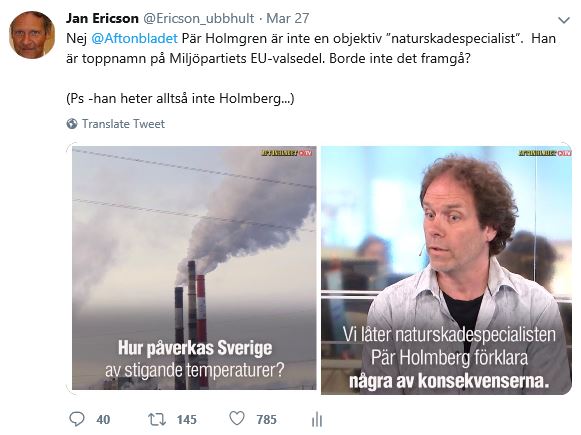This screenshot has width=581, height=435.
Task: Click the 785 likes count
Action: click(x=266, y=419)
